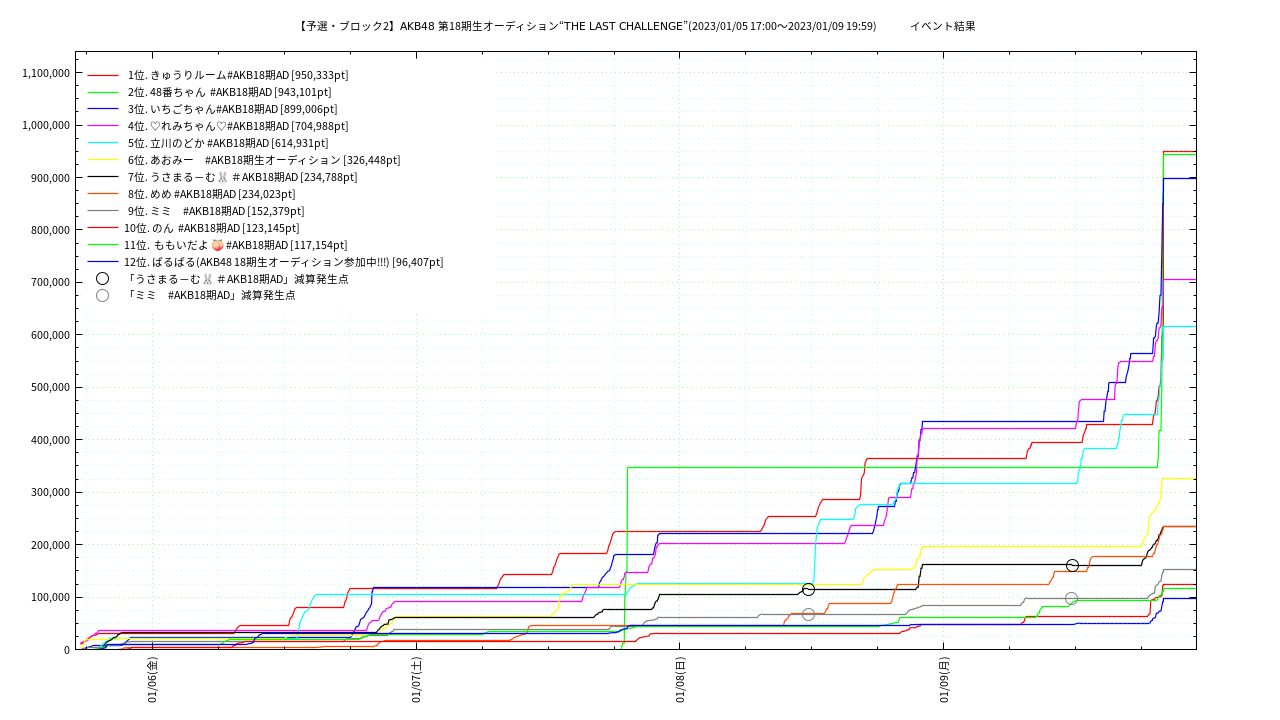Viewport: 1280px width, 720px height.
Task: Click the 400,000 y-axis label
Action: [x=51, y=440]
